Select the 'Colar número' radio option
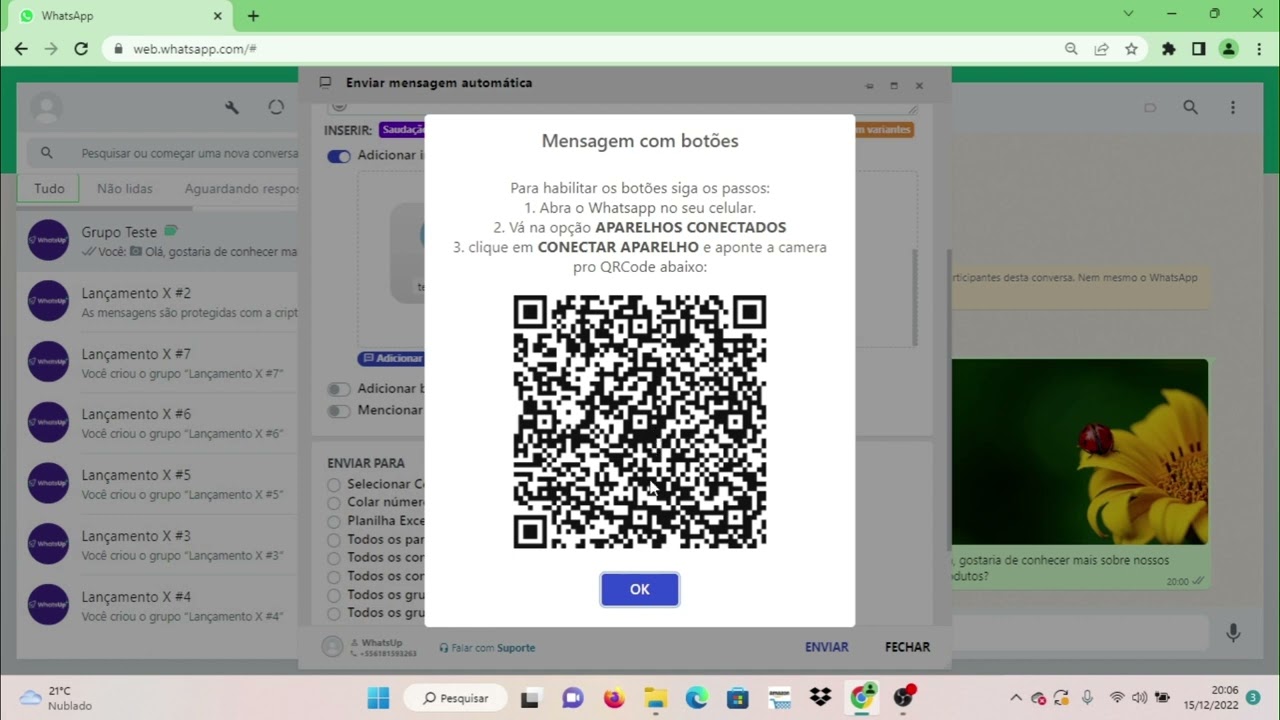This screenshot has height=720, width=1280. click(334, 503)
